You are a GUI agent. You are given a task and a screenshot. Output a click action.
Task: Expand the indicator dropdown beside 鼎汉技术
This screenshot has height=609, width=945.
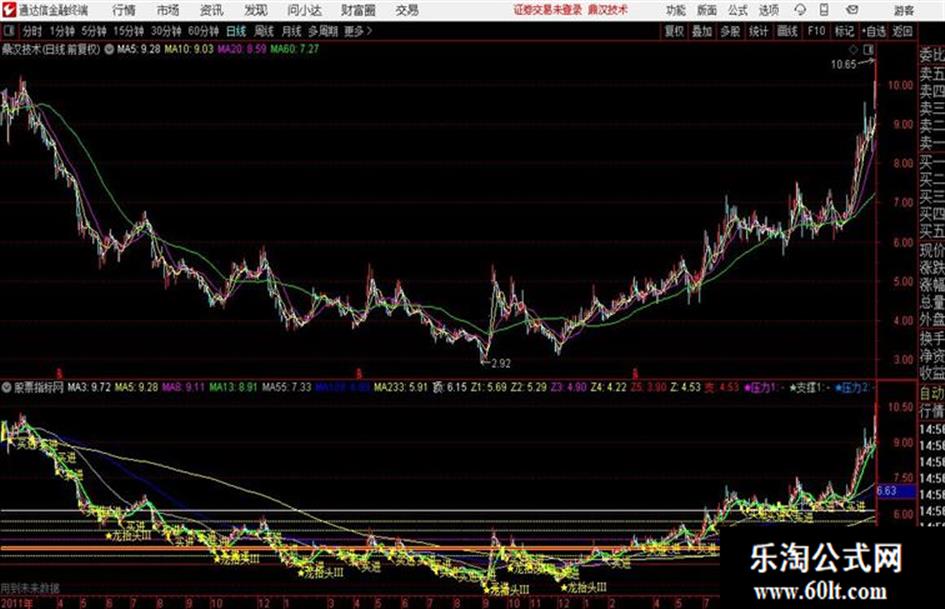pyautogui.click(x=109, y=49)
